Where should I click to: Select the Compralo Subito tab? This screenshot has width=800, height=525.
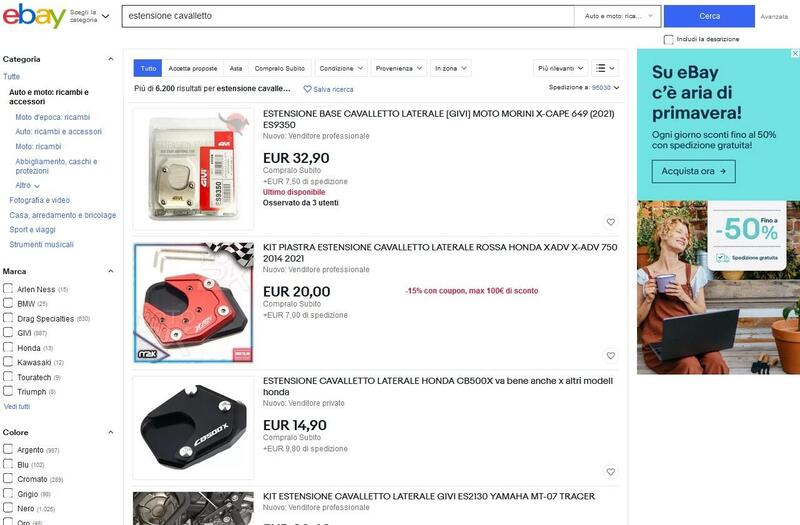click(x=280, y=68)
